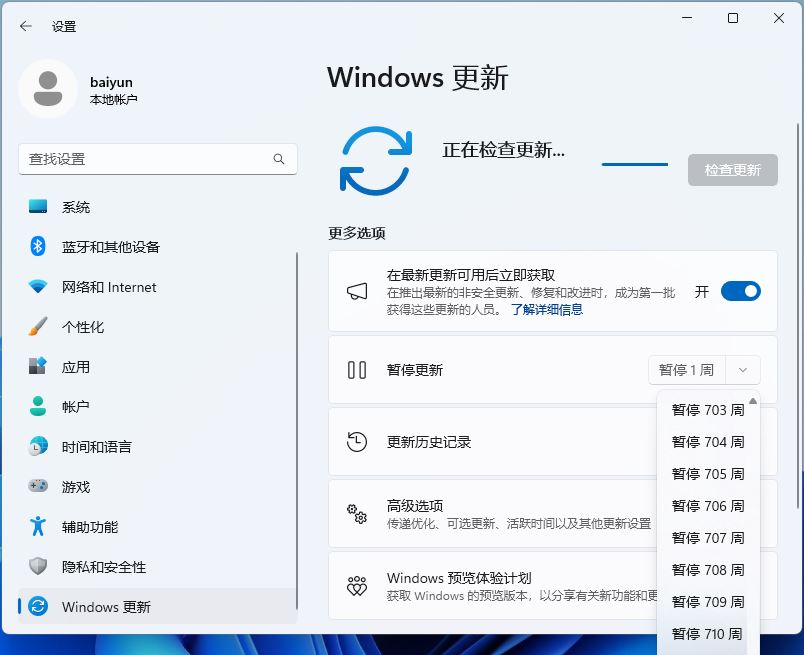Click the 正在检查更新... status text
Screen dimensions: 804x655
click(504, 150)
